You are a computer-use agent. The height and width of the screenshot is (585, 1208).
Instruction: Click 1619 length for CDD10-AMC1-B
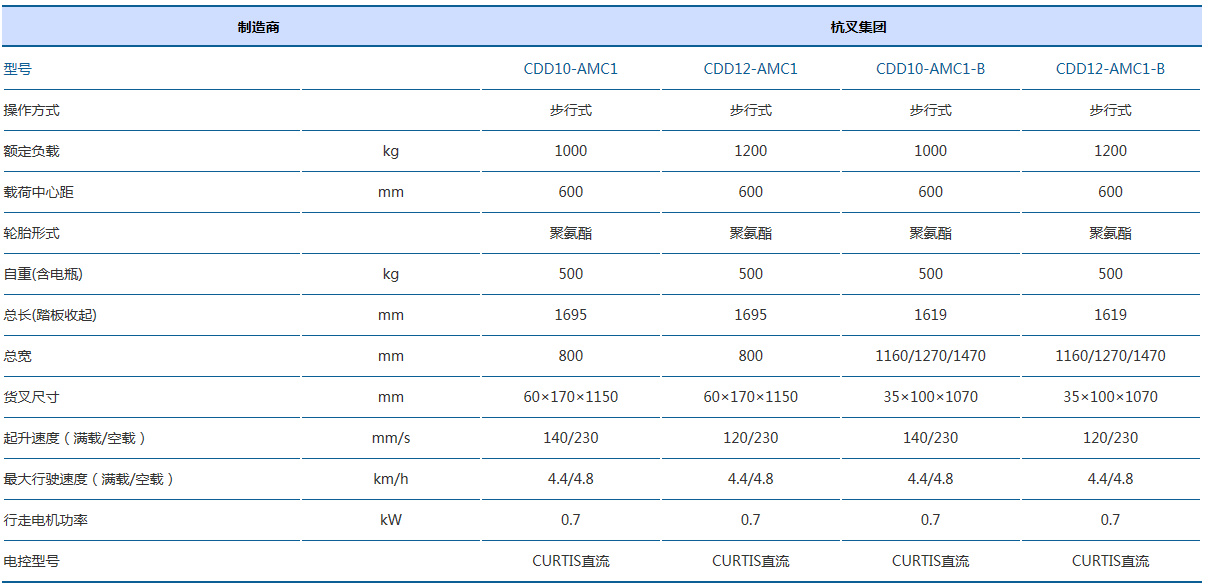coord(931,315)
